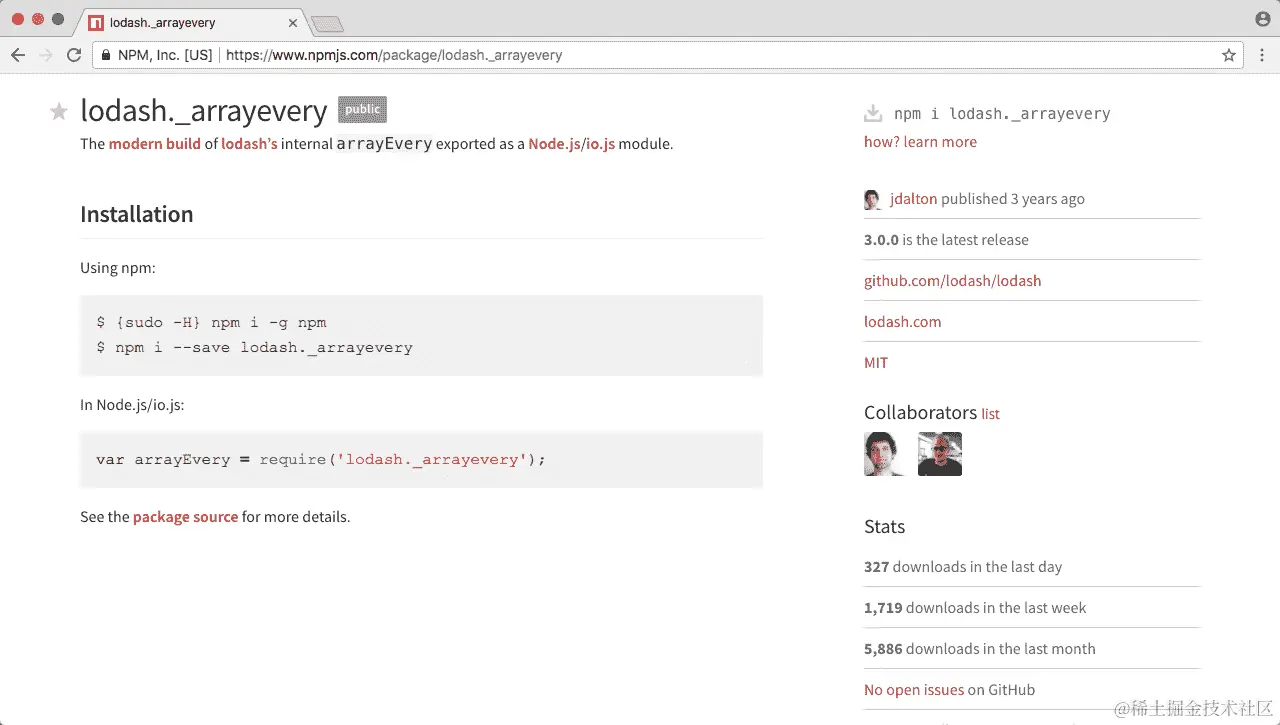This screenshot has height=725, width=1280.
Task: Click jdalton's small avatar icon
Action: 873,199
